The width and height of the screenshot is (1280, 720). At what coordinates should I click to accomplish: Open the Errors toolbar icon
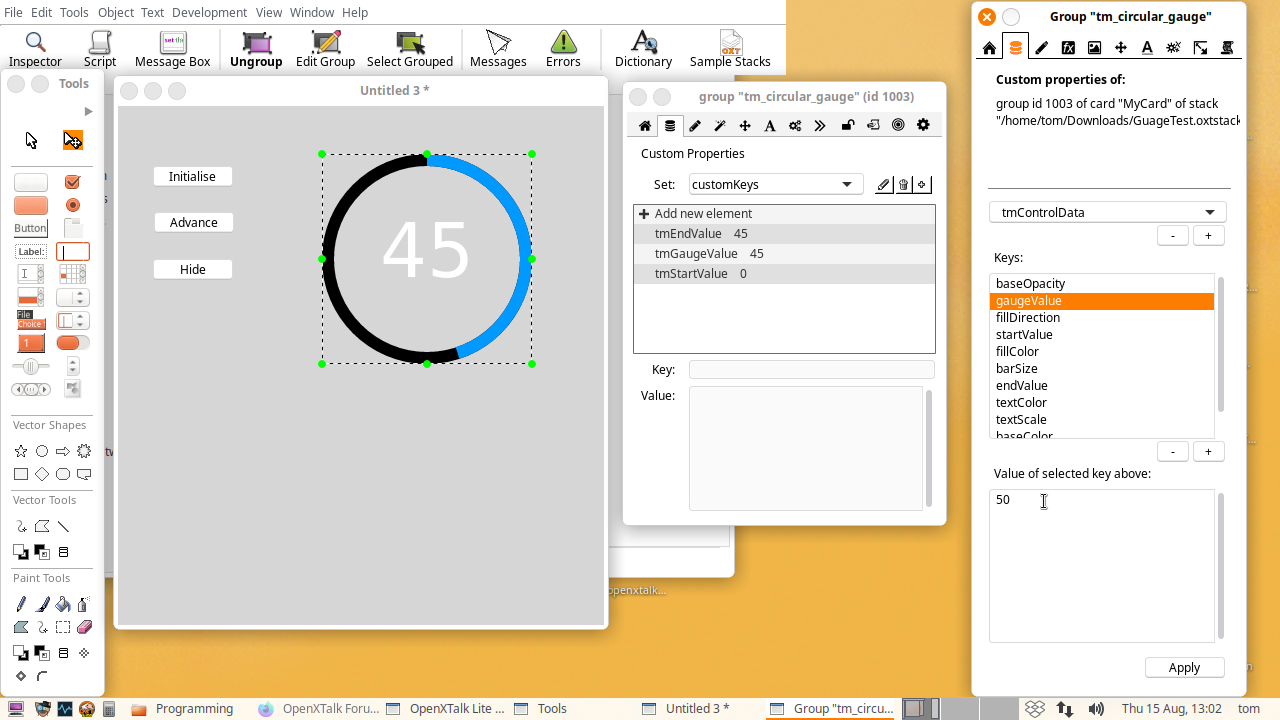coord(563,49)
